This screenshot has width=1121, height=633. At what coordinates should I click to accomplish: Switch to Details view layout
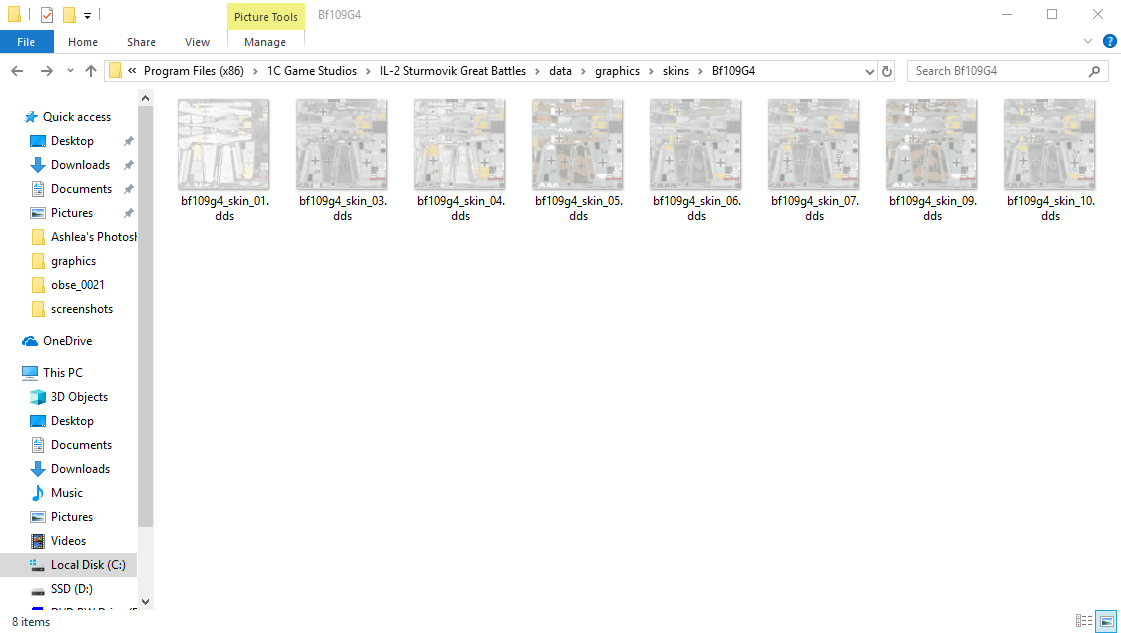tap(1084, 621)
